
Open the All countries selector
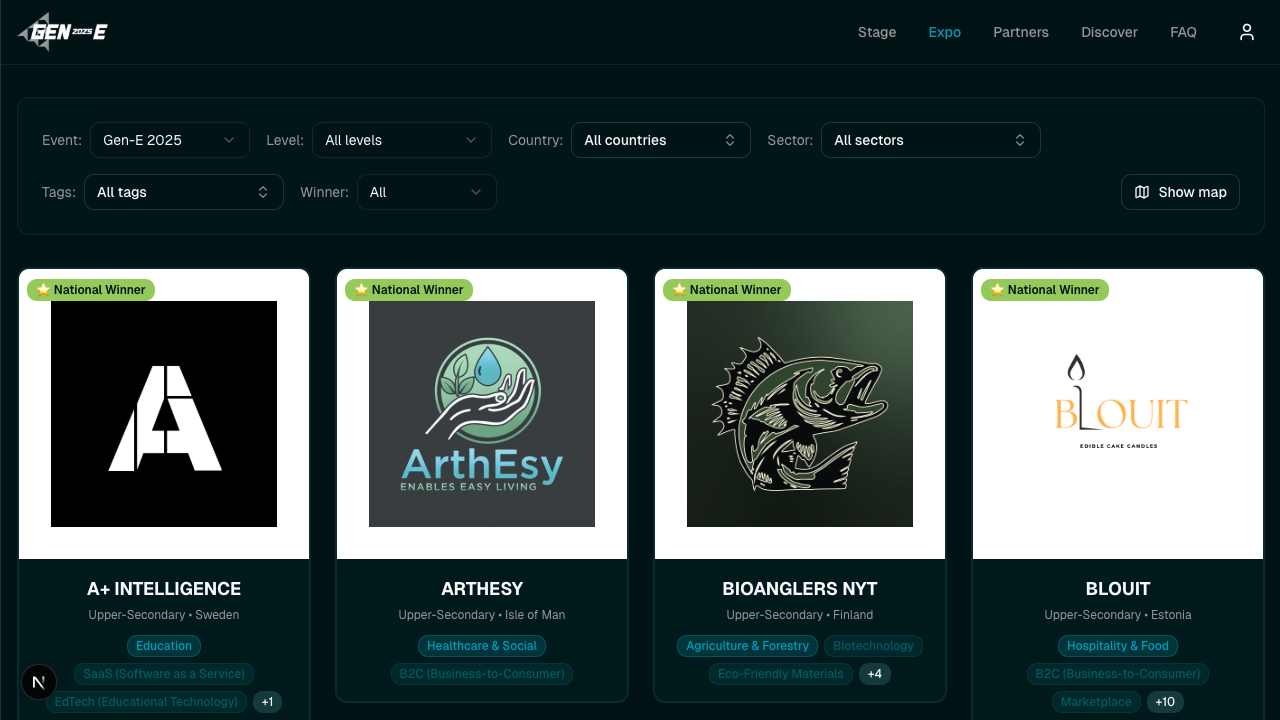tap(660, 140)
